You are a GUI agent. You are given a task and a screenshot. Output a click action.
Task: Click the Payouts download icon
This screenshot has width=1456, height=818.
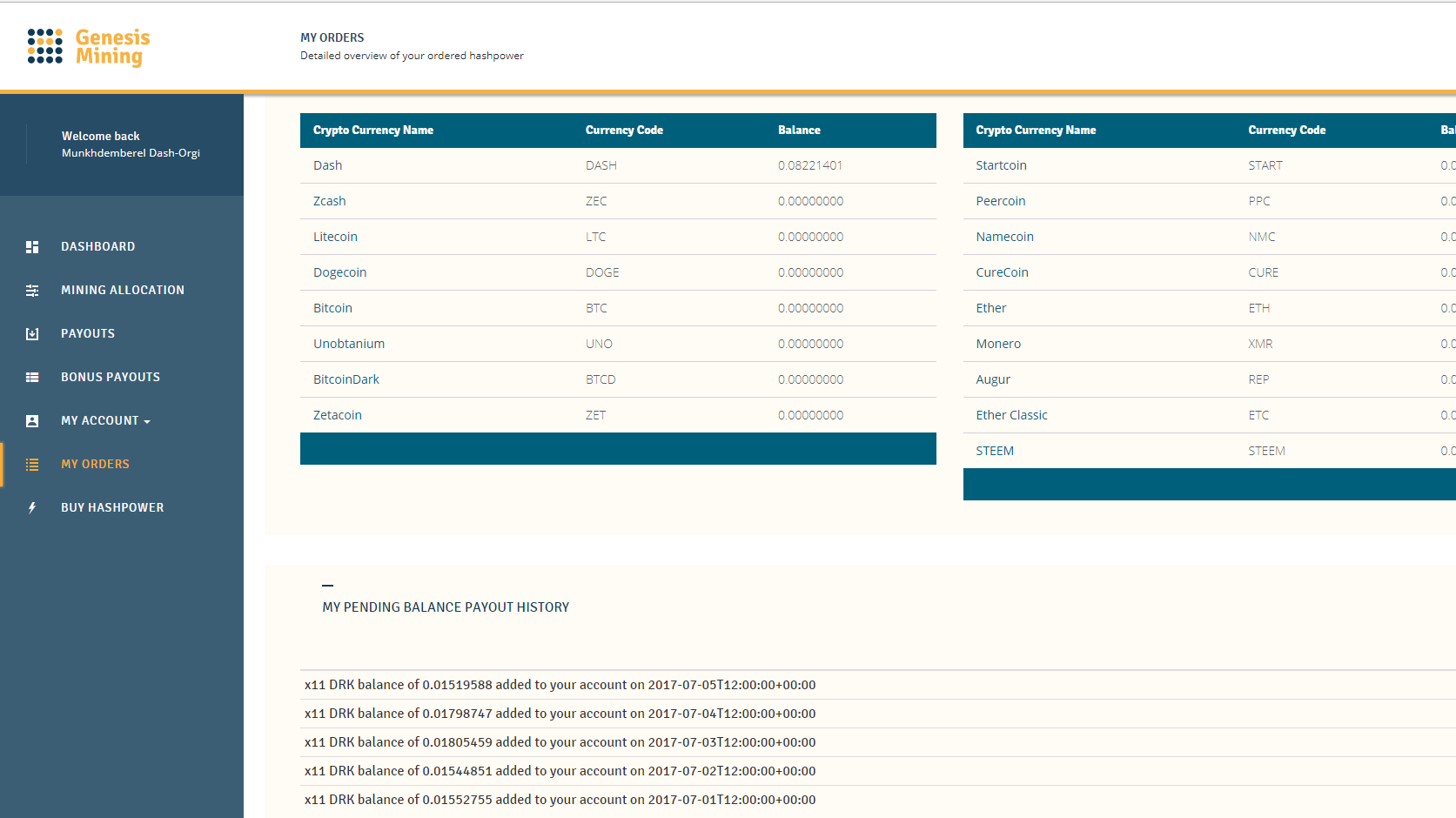pyautogui.click(x=32, y=334)
